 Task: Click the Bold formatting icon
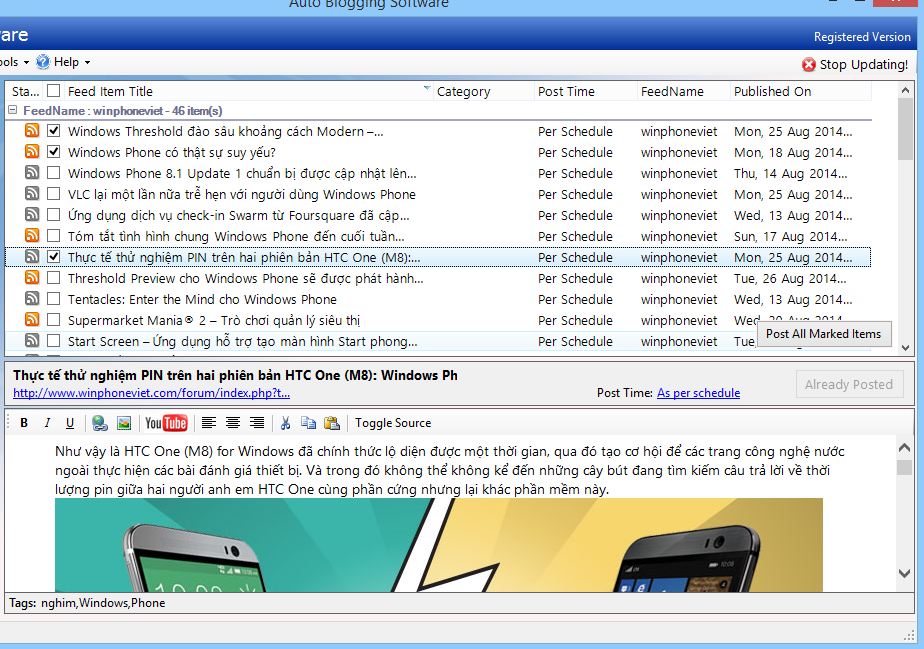point(24,423)
